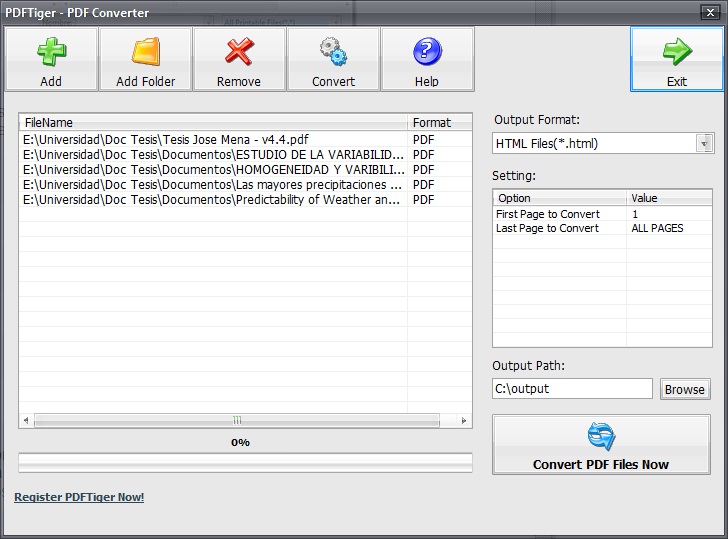This screenshot has width=728, height=539.
Task: Click the blue swirl Convert PDF Files Now icon
Action: (601, 436)
